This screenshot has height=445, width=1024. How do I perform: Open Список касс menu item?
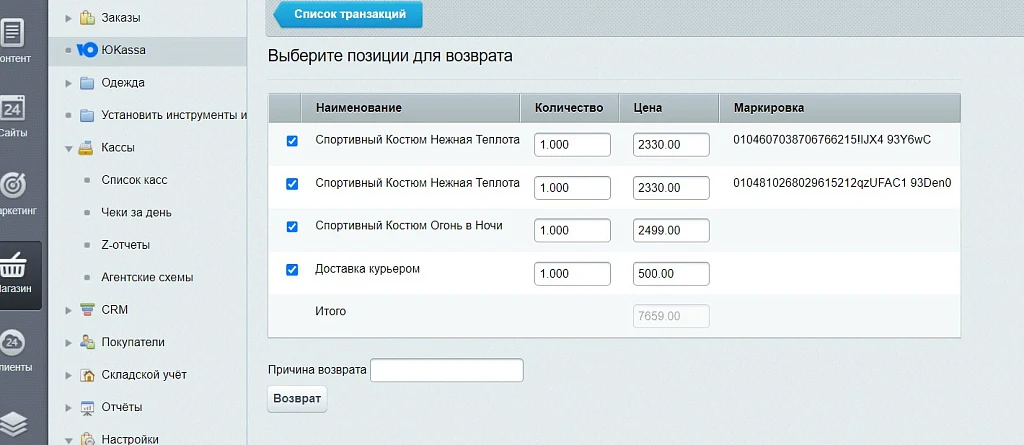[134, 180]
